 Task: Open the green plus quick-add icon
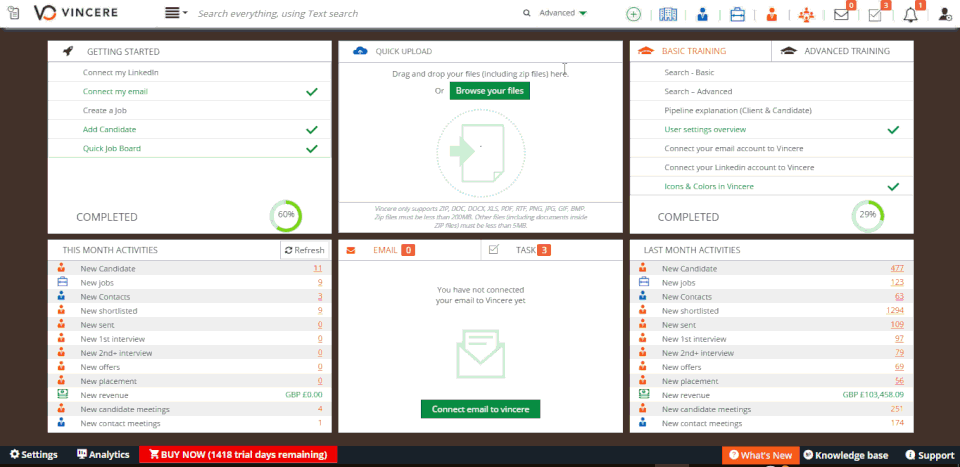634,14
